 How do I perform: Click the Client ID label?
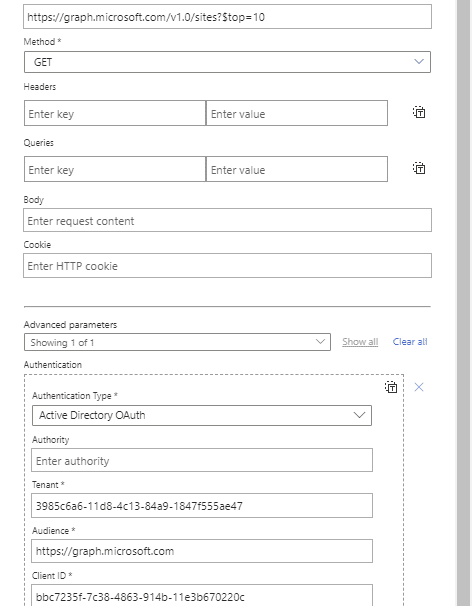(x=52, y=575)
